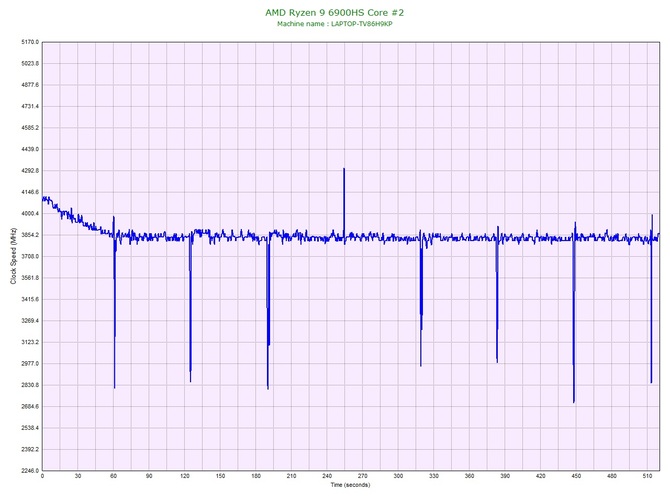
Task: Click the 4439.0 y-axis value
Action: 30,150
